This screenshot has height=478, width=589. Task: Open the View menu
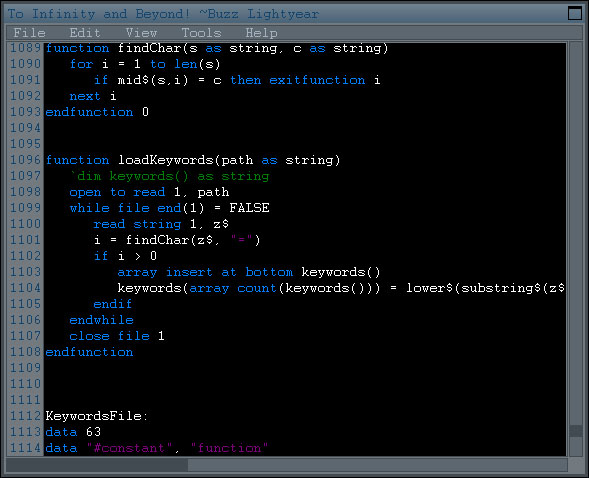click(141, 33)
